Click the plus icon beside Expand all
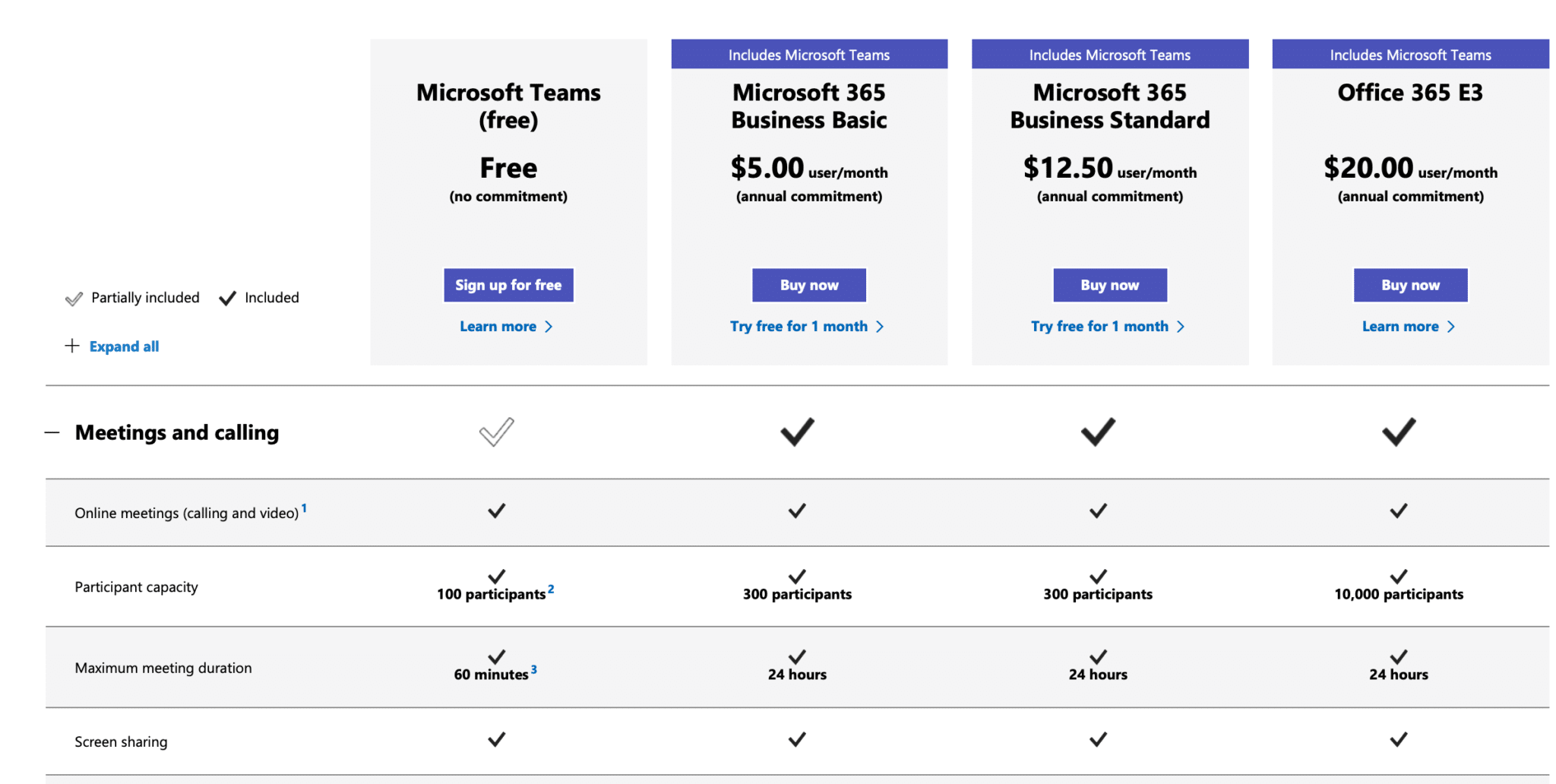This screenshot has height=784, width=1556. tap(72, 346)
